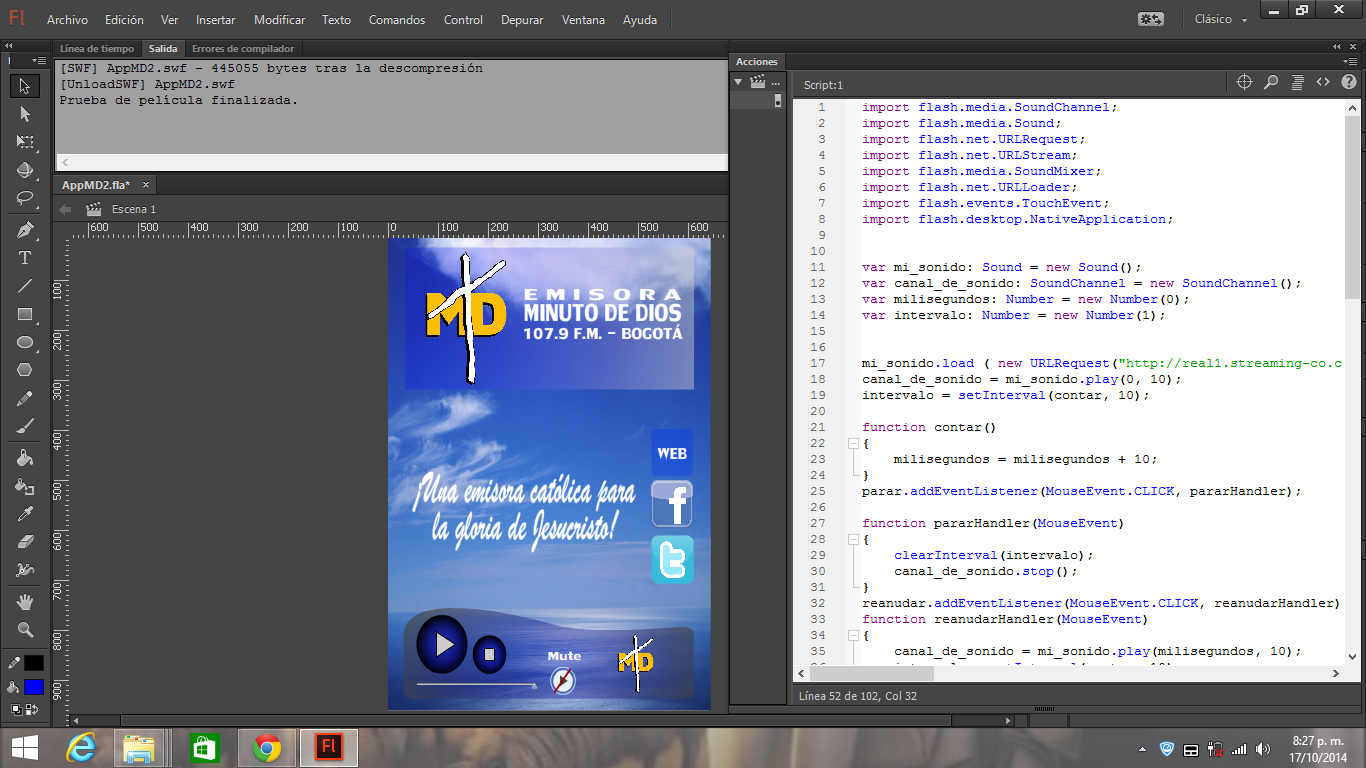Open the Comandos menu

[396, 19]
